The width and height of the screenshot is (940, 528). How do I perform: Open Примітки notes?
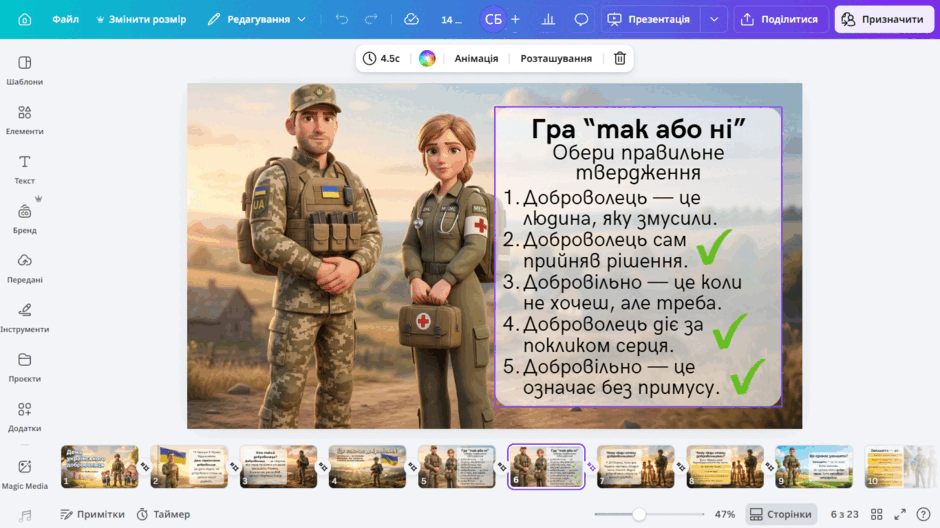tap(92, 514)
